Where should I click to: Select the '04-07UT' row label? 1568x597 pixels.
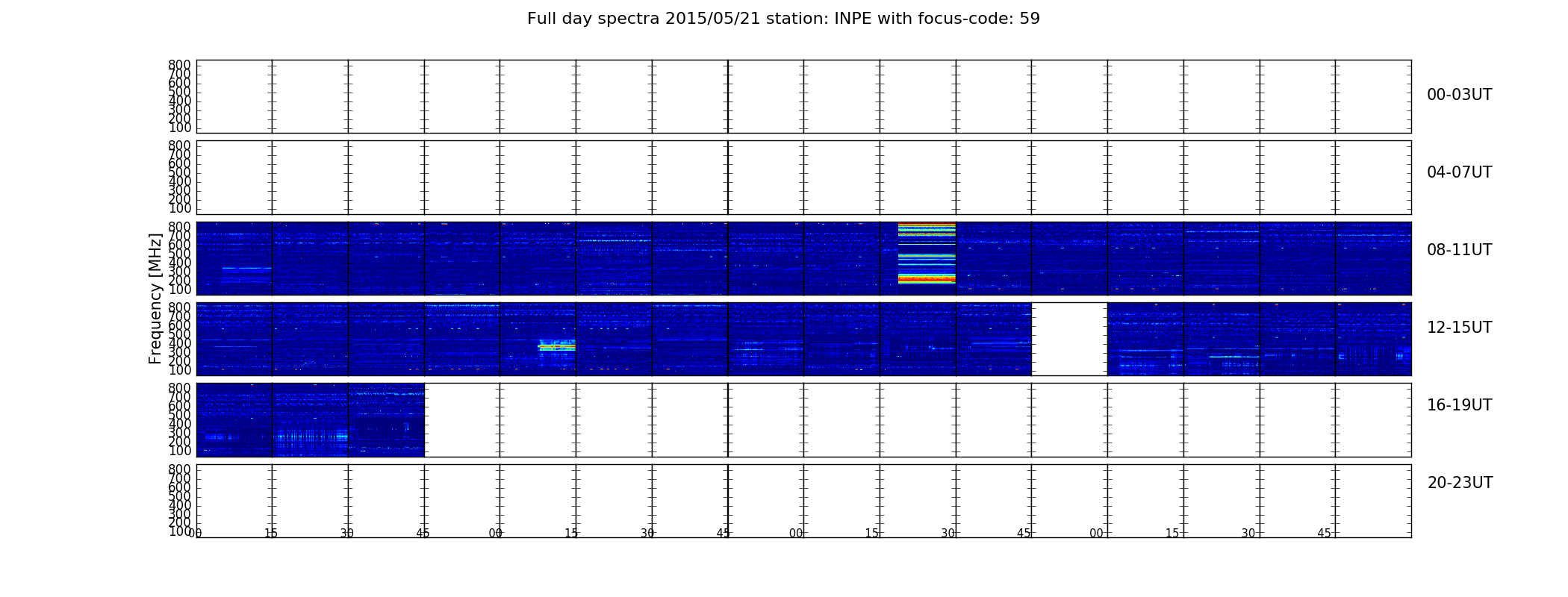pos(1460,172)
